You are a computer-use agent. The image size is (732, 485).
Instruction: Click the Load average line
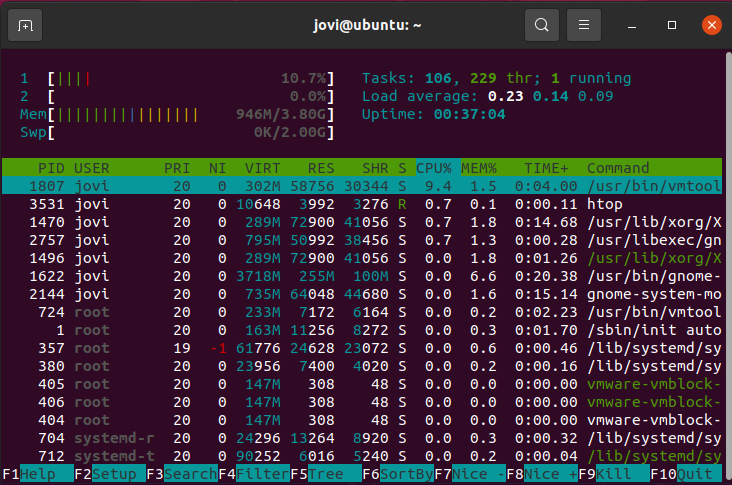click(488, 97)
